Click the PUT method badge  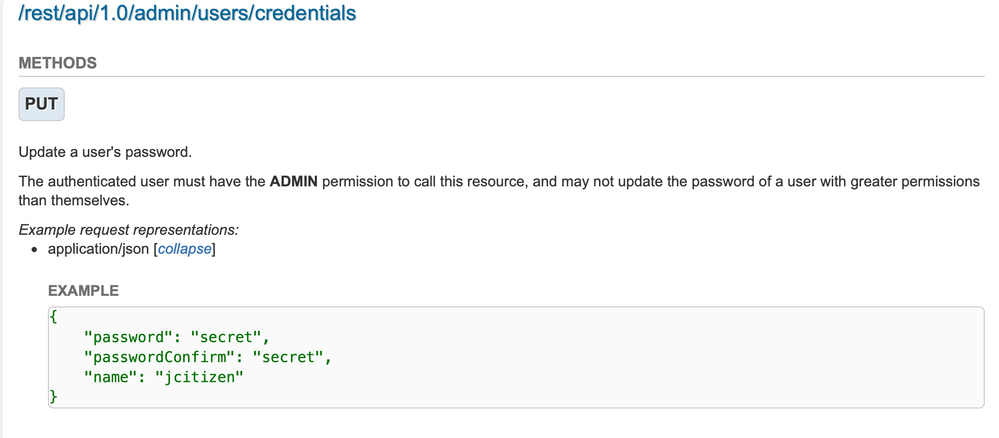tap(41, 104)
